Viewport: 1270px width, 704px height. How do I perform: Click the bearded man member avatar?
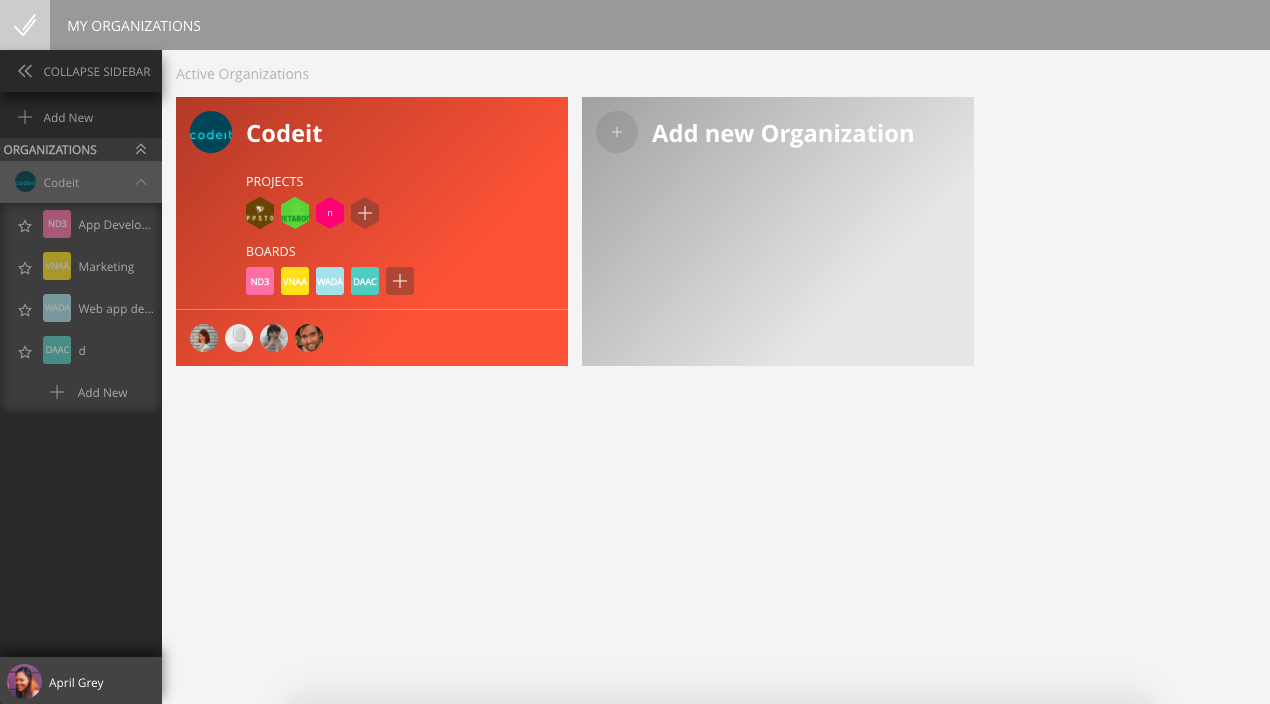point(309,338)
